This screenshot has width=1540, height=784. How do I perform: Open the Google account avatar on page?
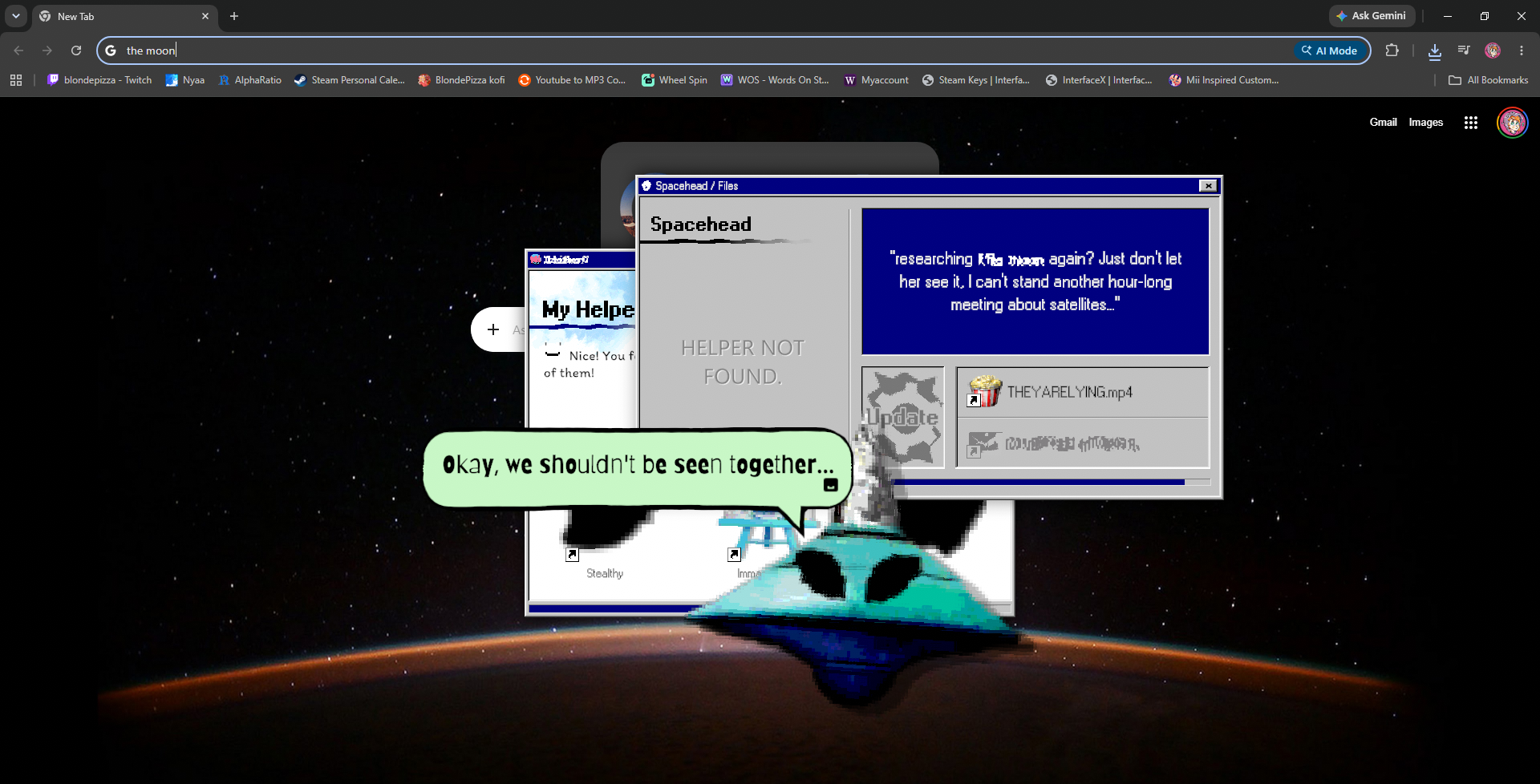pos(1513,123)
